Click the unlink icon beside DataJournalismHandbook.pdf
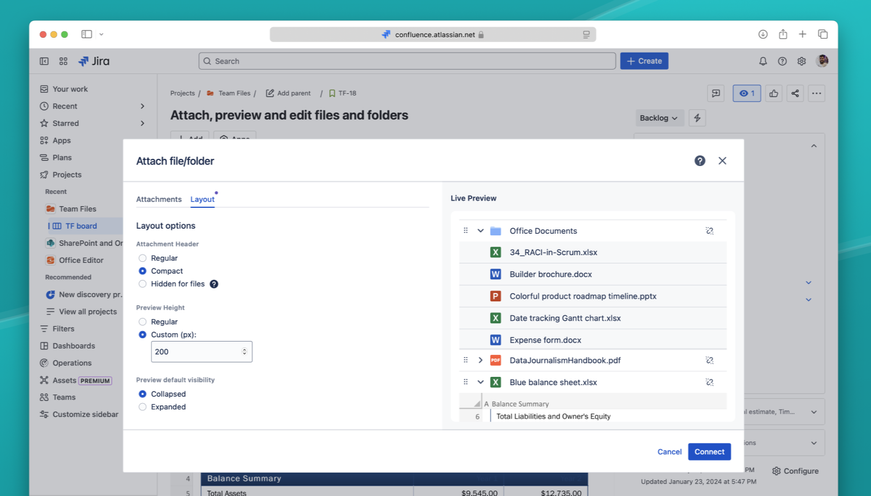Image resolution: width=871 pixels, height=496 pixels. (709, 360)
